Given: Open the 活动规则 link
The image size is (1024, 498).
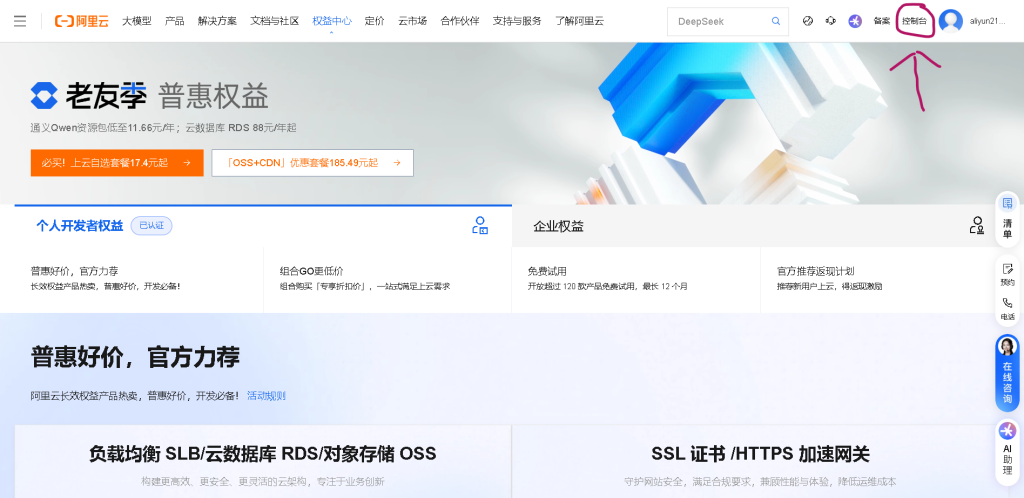Looking at the screenshot, I should click(266, 396).
